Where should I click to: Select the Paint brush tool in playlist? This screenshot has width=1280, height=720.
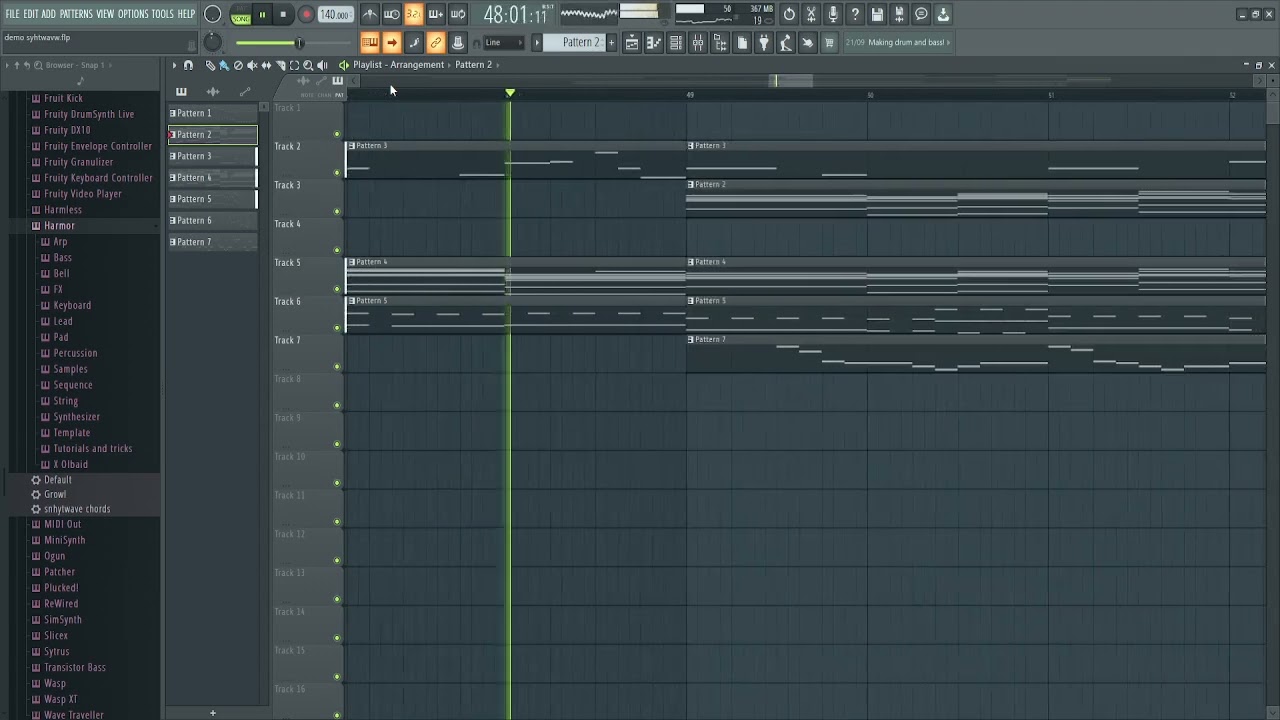(224, 65)
